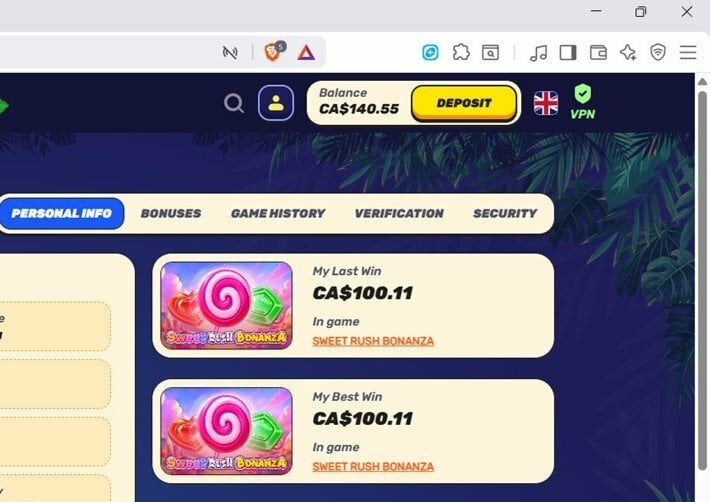Click the Brave Shields lion icon
Screen dimensions: 710x502
(273, 52)
